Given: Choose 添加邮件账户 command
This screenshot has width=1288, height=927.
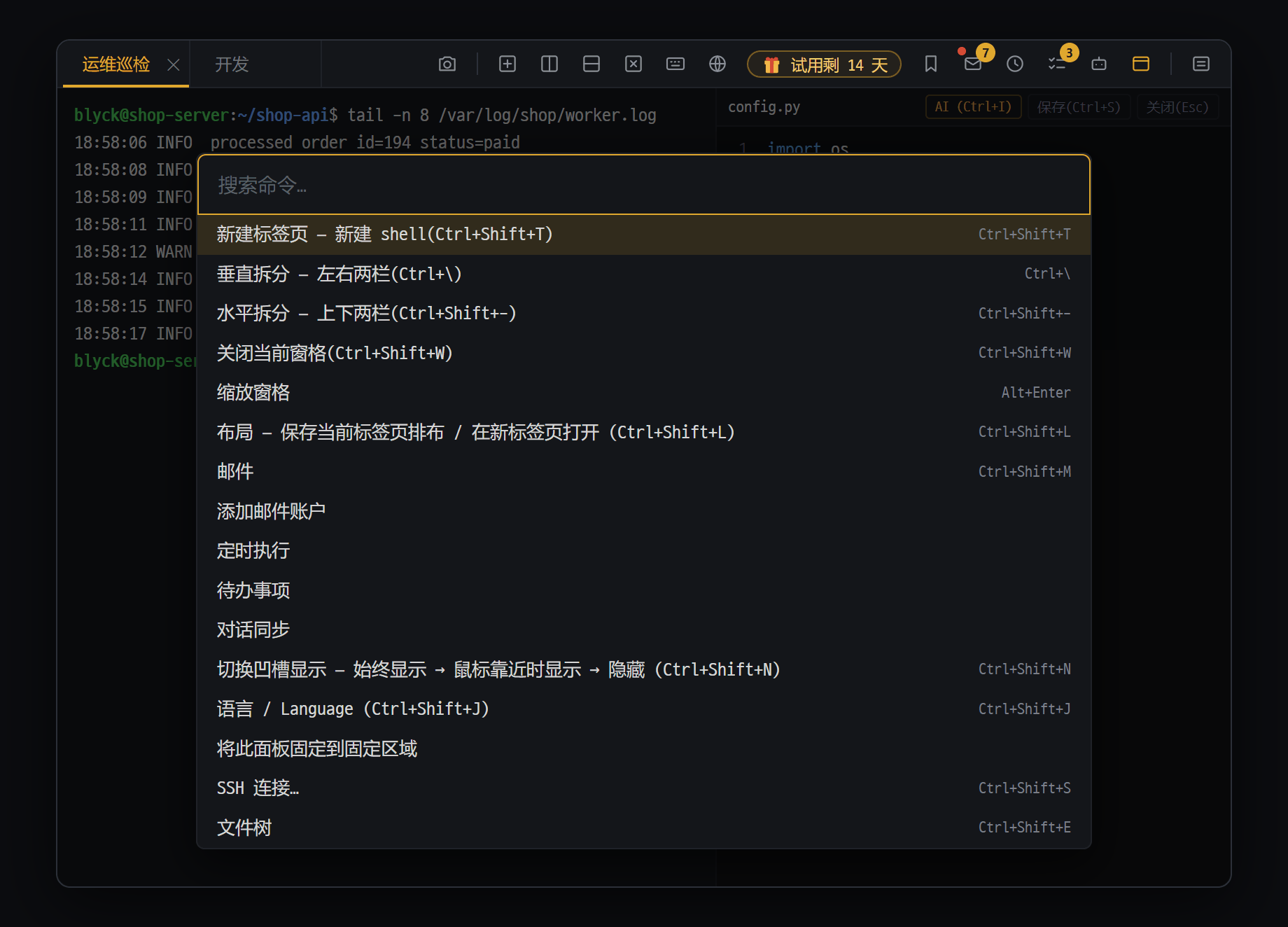Looking at the screenshot, I should pos(644,511).
